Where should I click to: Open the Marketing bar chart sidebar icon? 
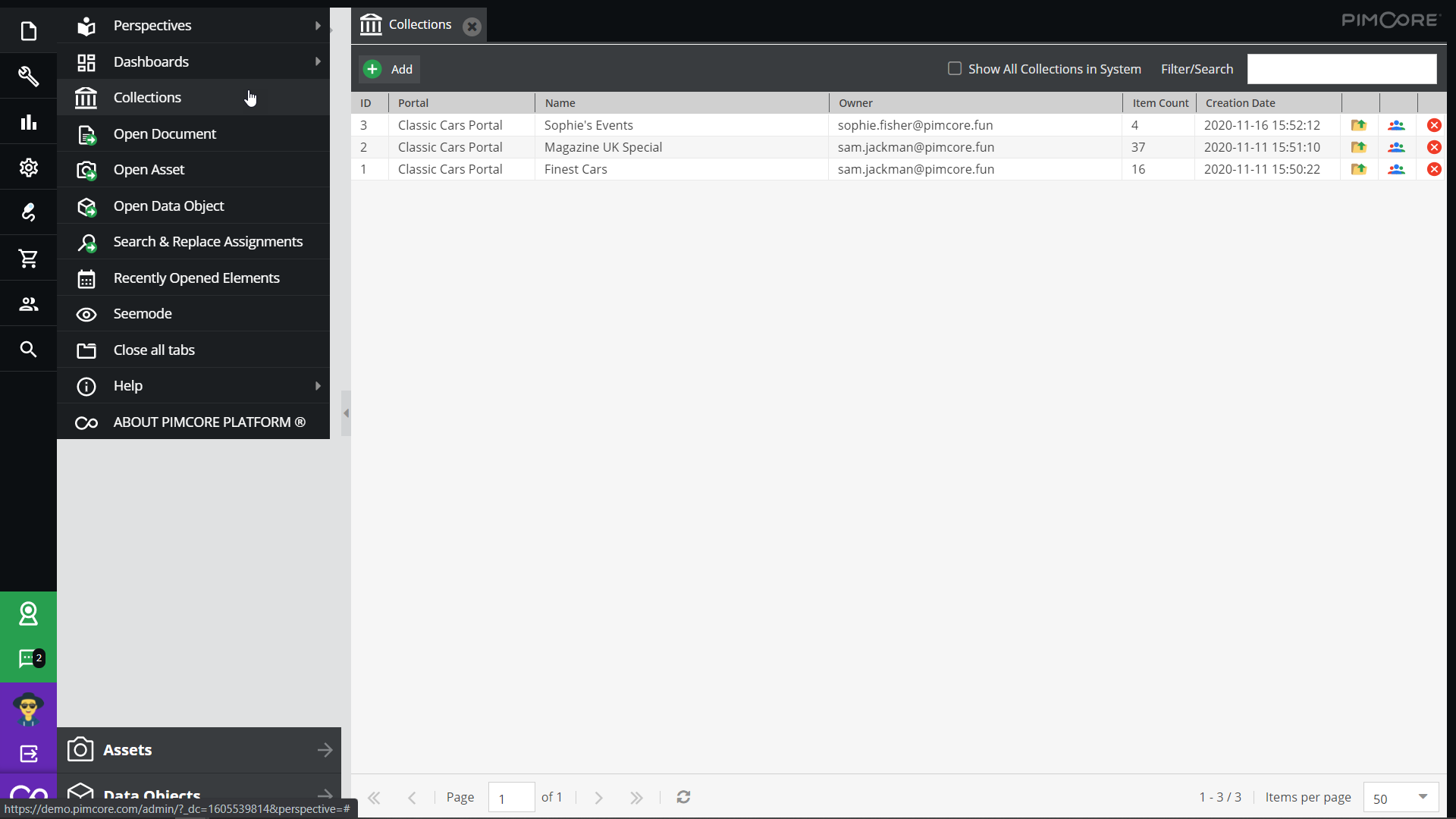click(28, 121)
